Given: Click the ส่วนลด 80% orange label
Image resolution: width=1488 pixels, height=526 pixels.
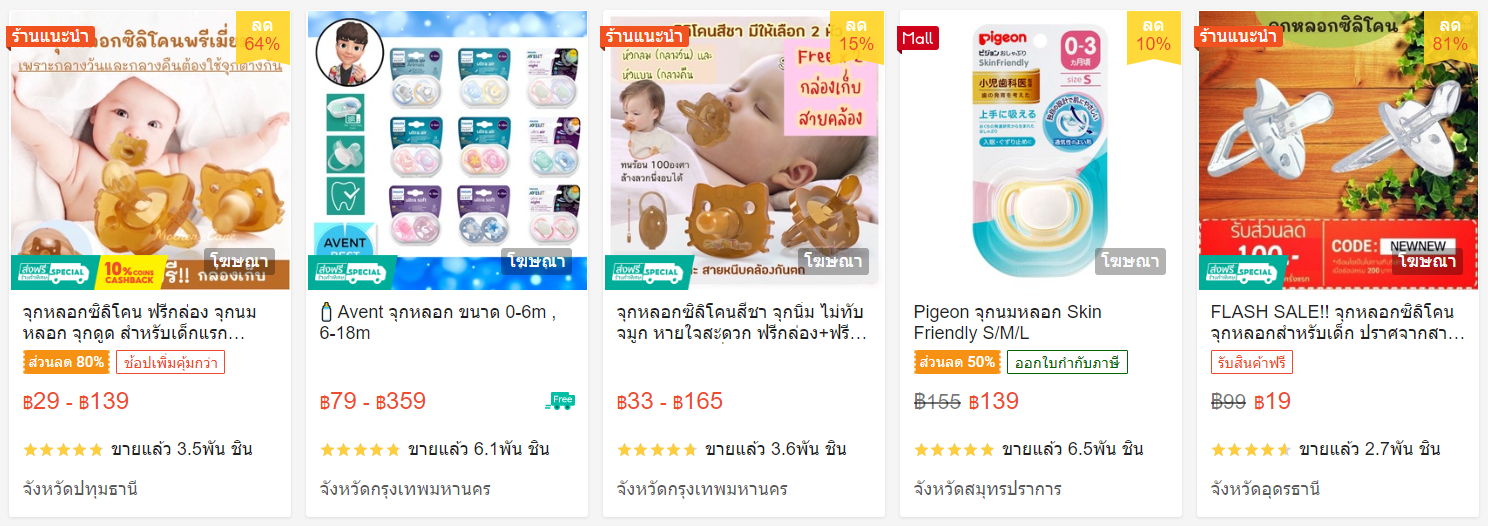Looking at the screenshot, I should click(x=65, y=362).
